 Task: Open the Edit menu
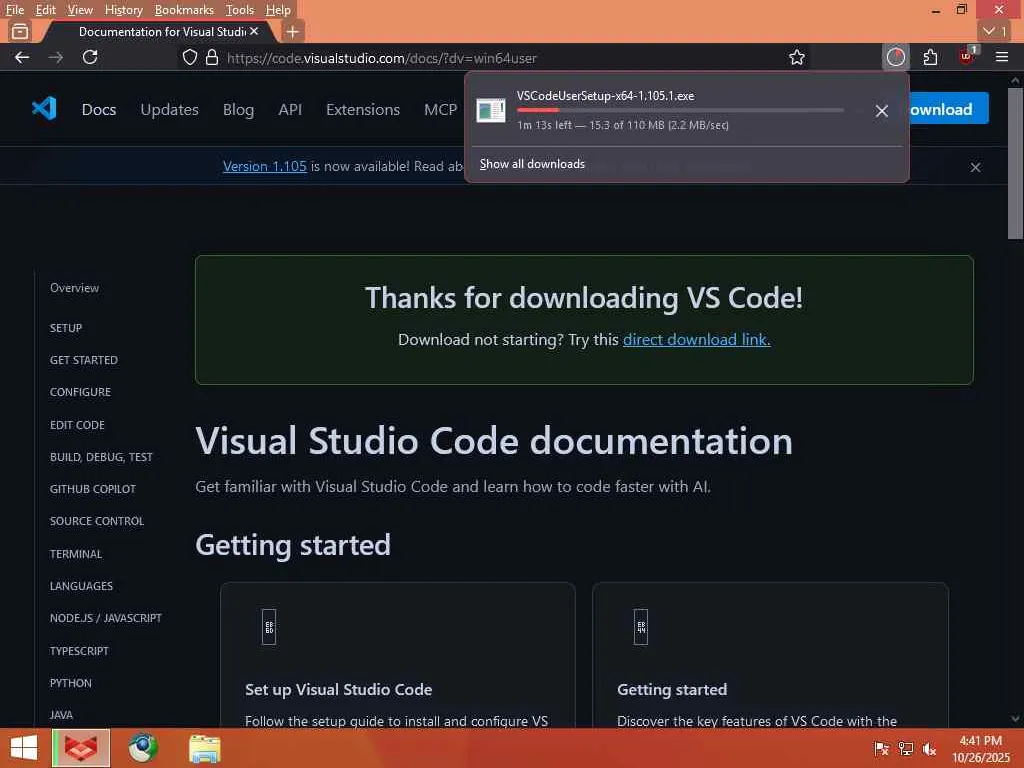click(45, 10)
